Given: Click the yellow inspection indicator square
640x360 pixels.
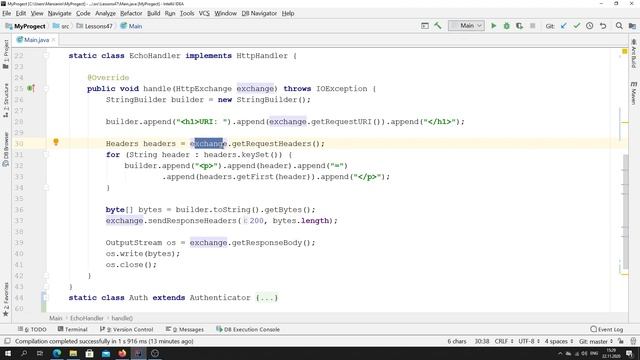Looking at the screenshot, I should (624, 51).
